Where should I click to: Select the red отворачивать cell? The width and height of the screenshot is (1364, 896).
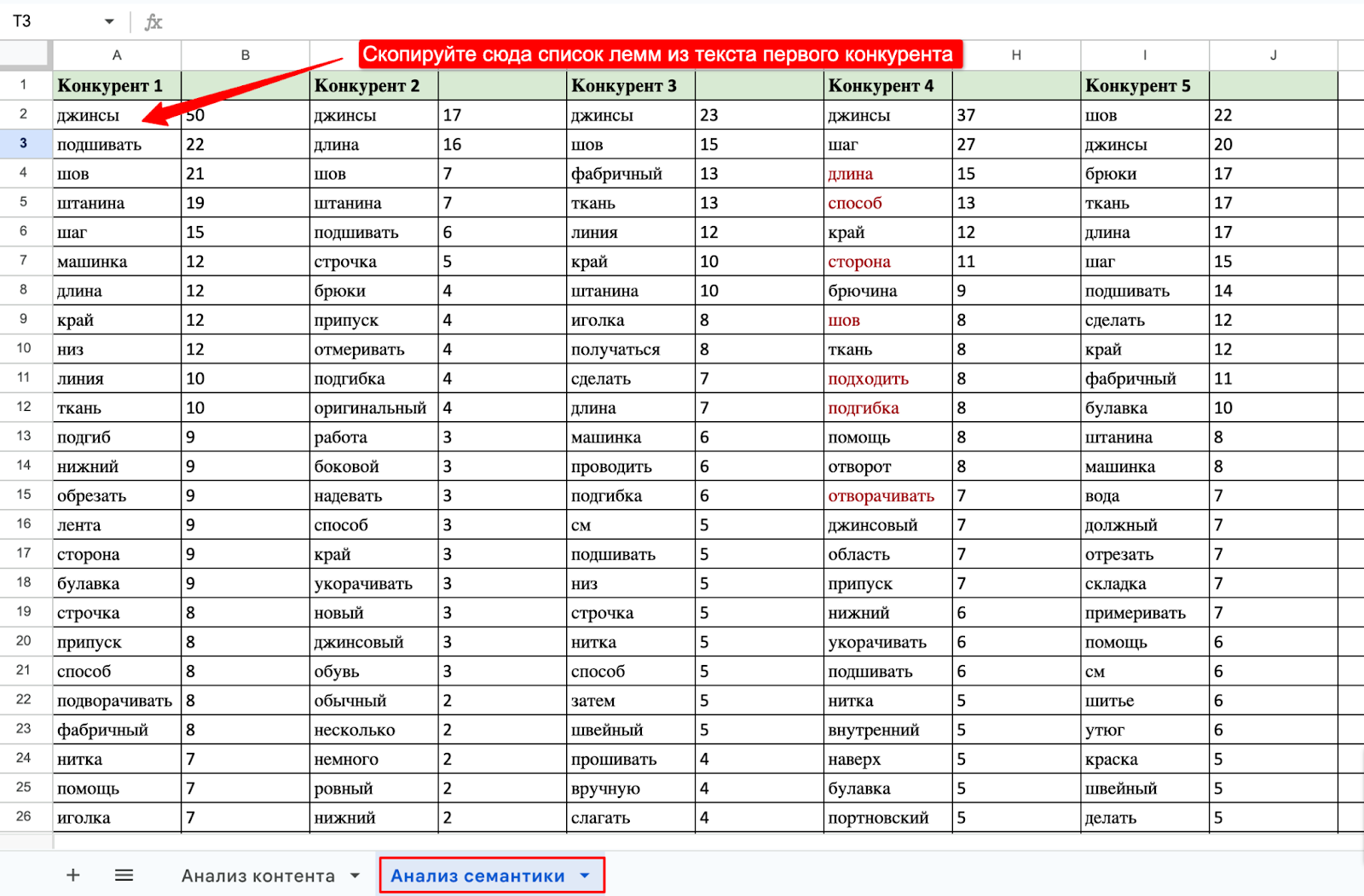pos(888,495)
